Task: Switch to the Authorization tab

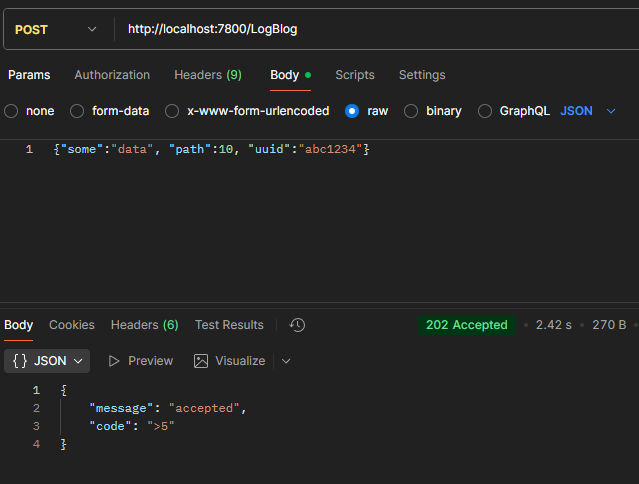Action: 112,75
